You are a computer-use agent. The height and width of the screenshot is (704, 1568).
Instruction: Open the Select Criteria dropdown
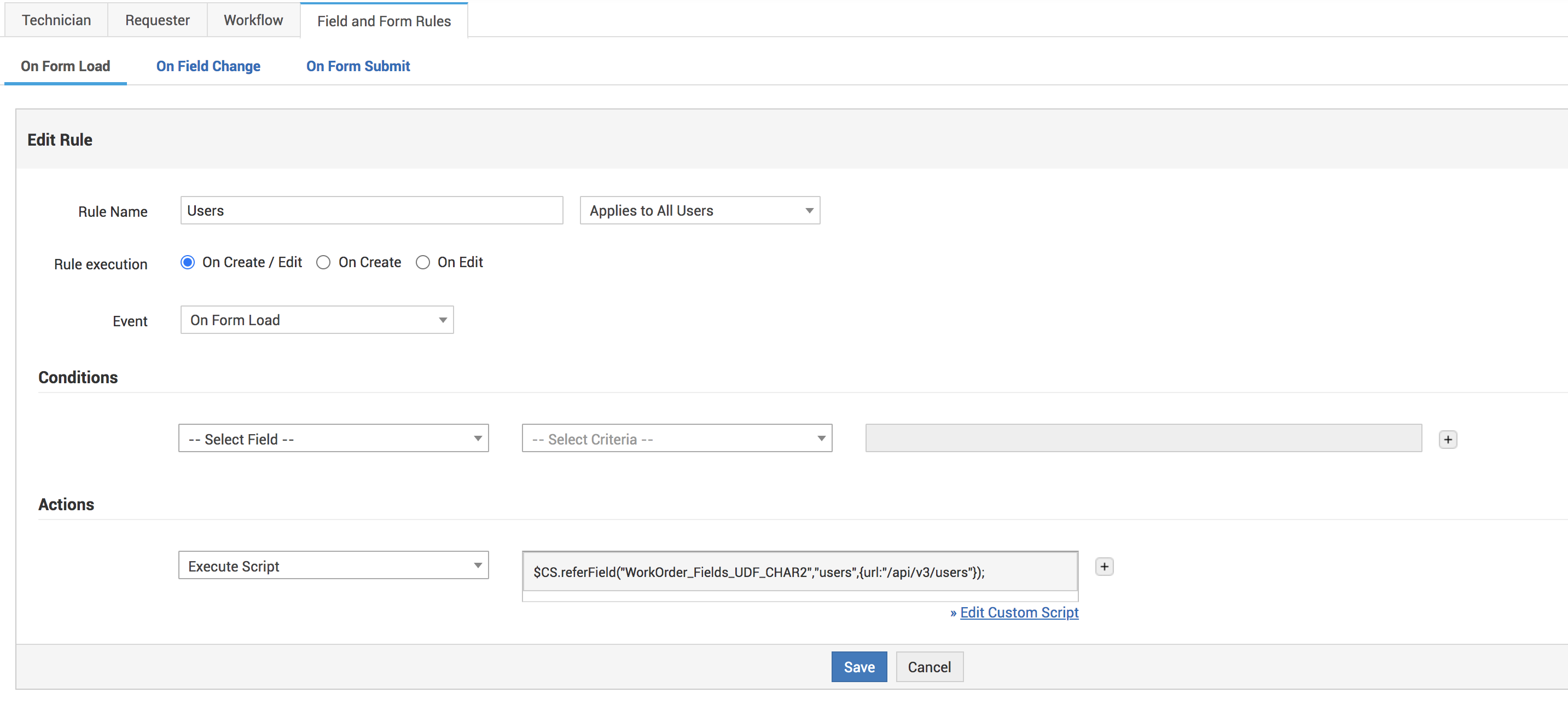[676, 438]
